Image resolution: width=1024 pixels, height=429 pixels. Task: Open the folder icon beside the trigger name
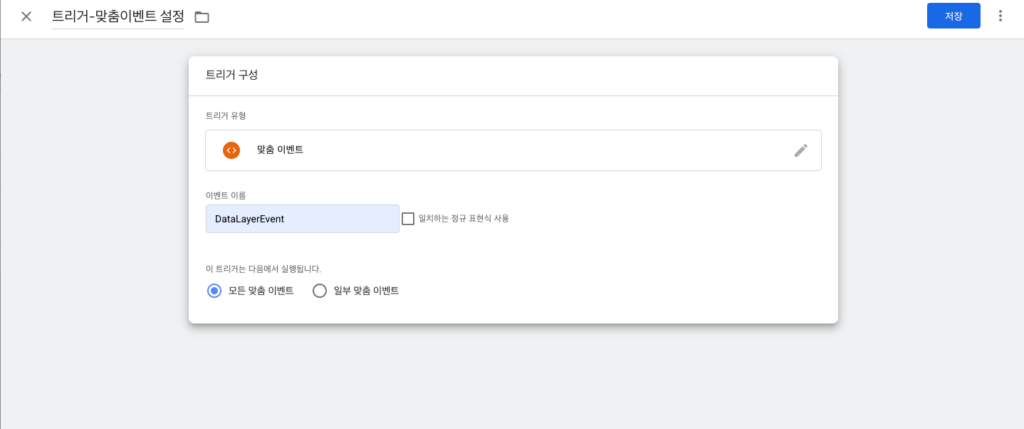[x=202, y=17]
